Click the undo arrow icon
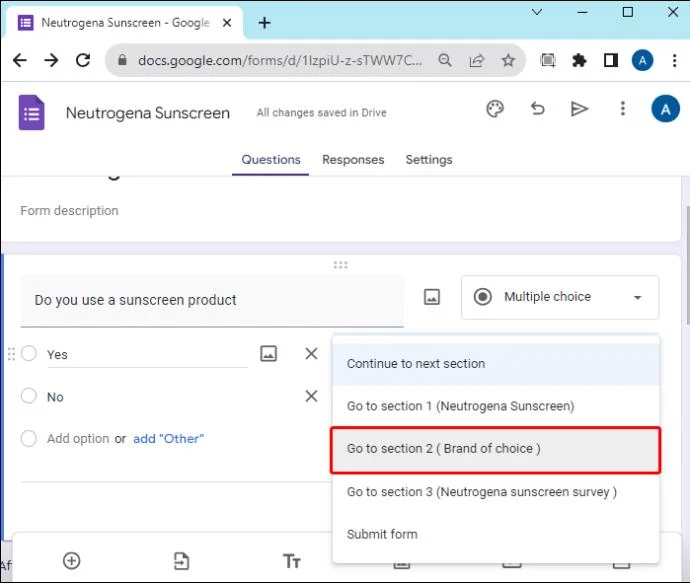This screenshot has width=690, height=583. click(x=537, y=108)
